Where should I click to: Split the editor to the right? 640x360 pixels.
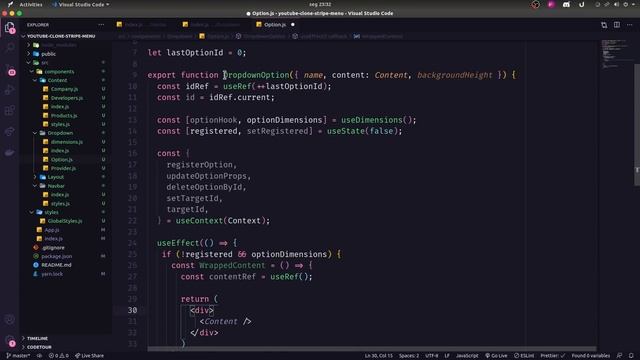click(x=617, y=25)
